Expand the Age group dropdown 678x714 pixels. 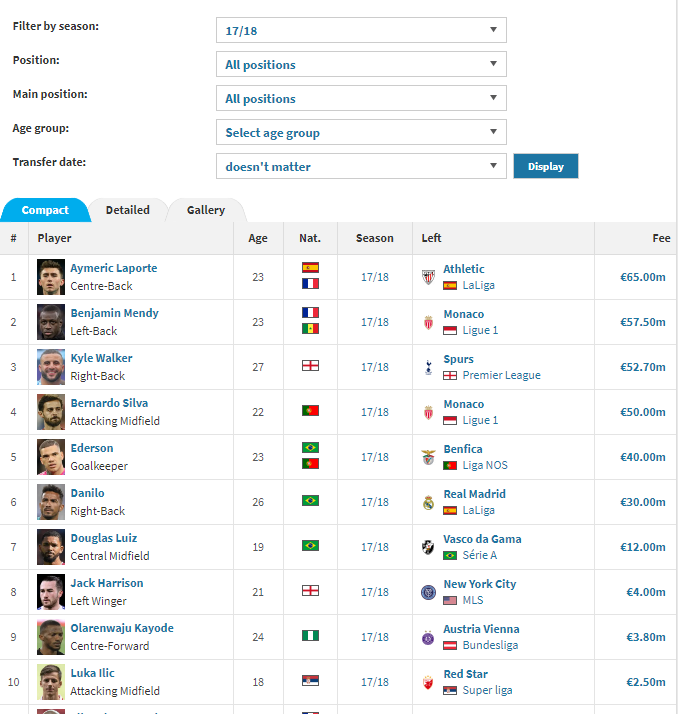361,133
